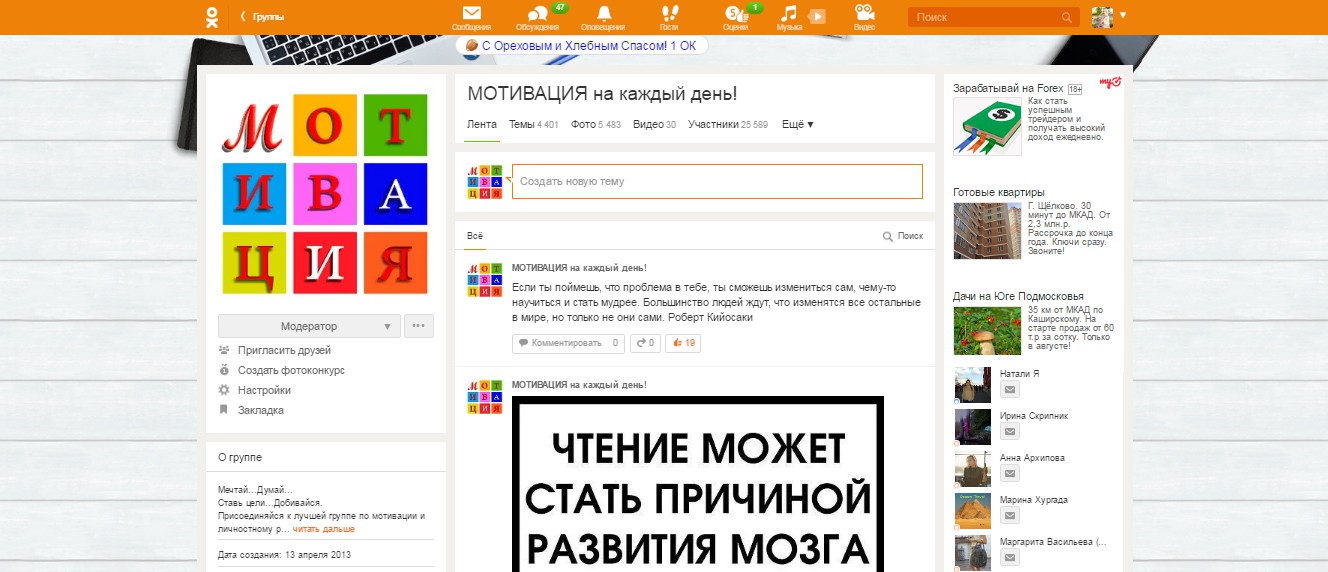This screenshot has height=572, width=1328.
Task: Open the second post's group name link
Action: [x=579, y=385]
